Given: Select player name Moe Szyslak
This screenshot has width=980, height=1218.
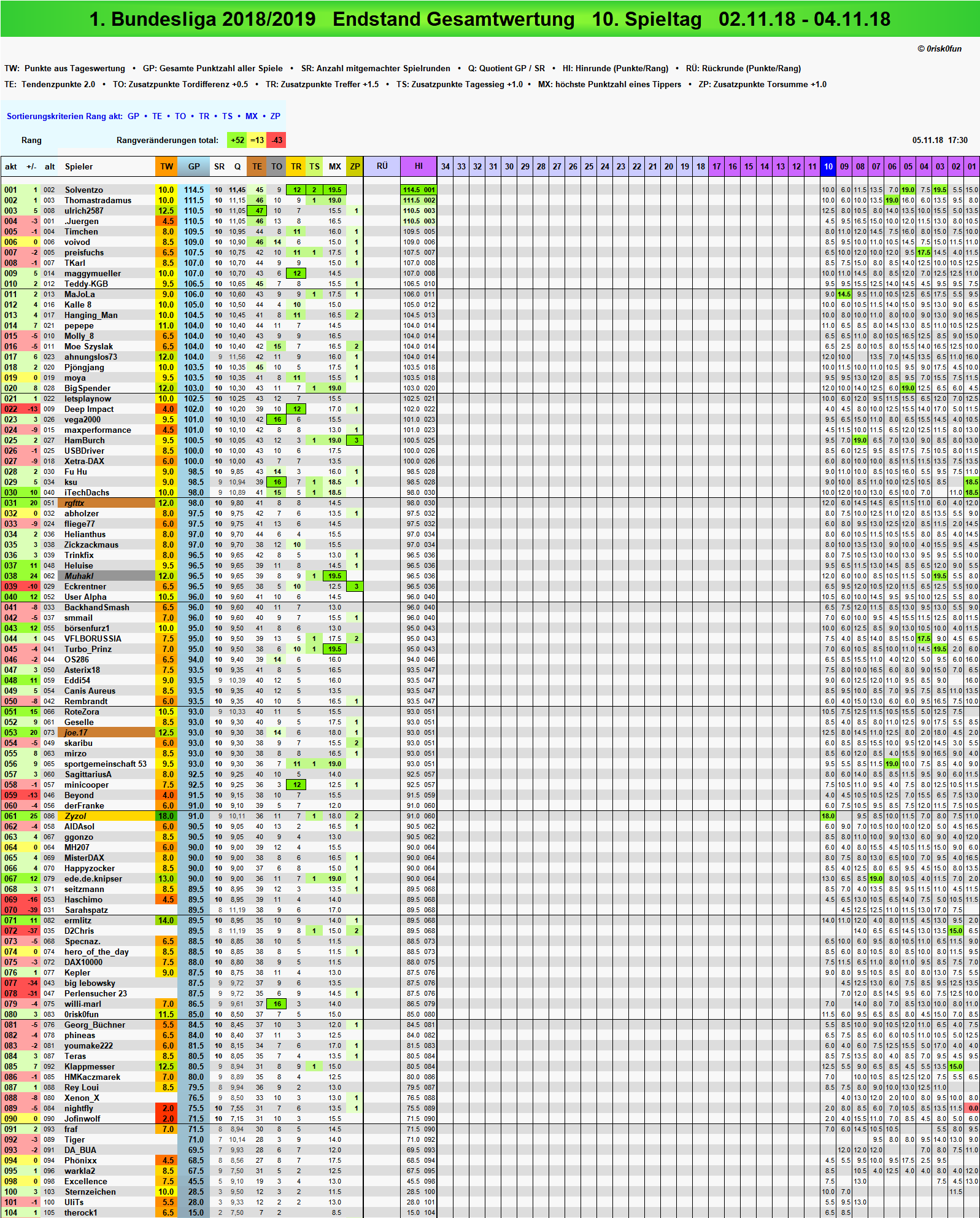Looking at the screenshot, I should click(89, 347).
